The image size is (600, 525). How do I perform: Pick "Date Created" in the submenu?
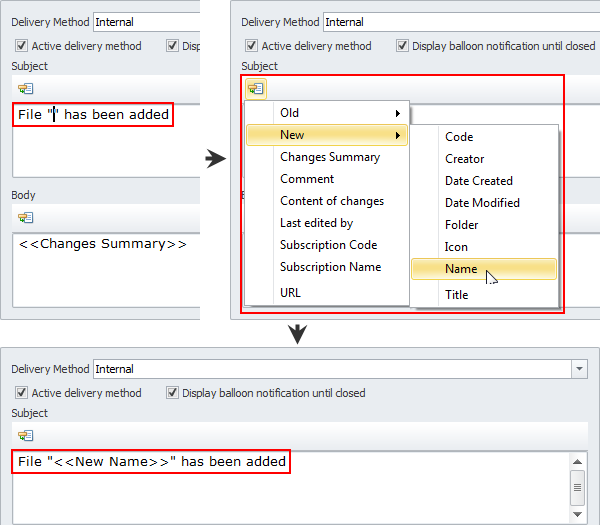pos(478,181)
